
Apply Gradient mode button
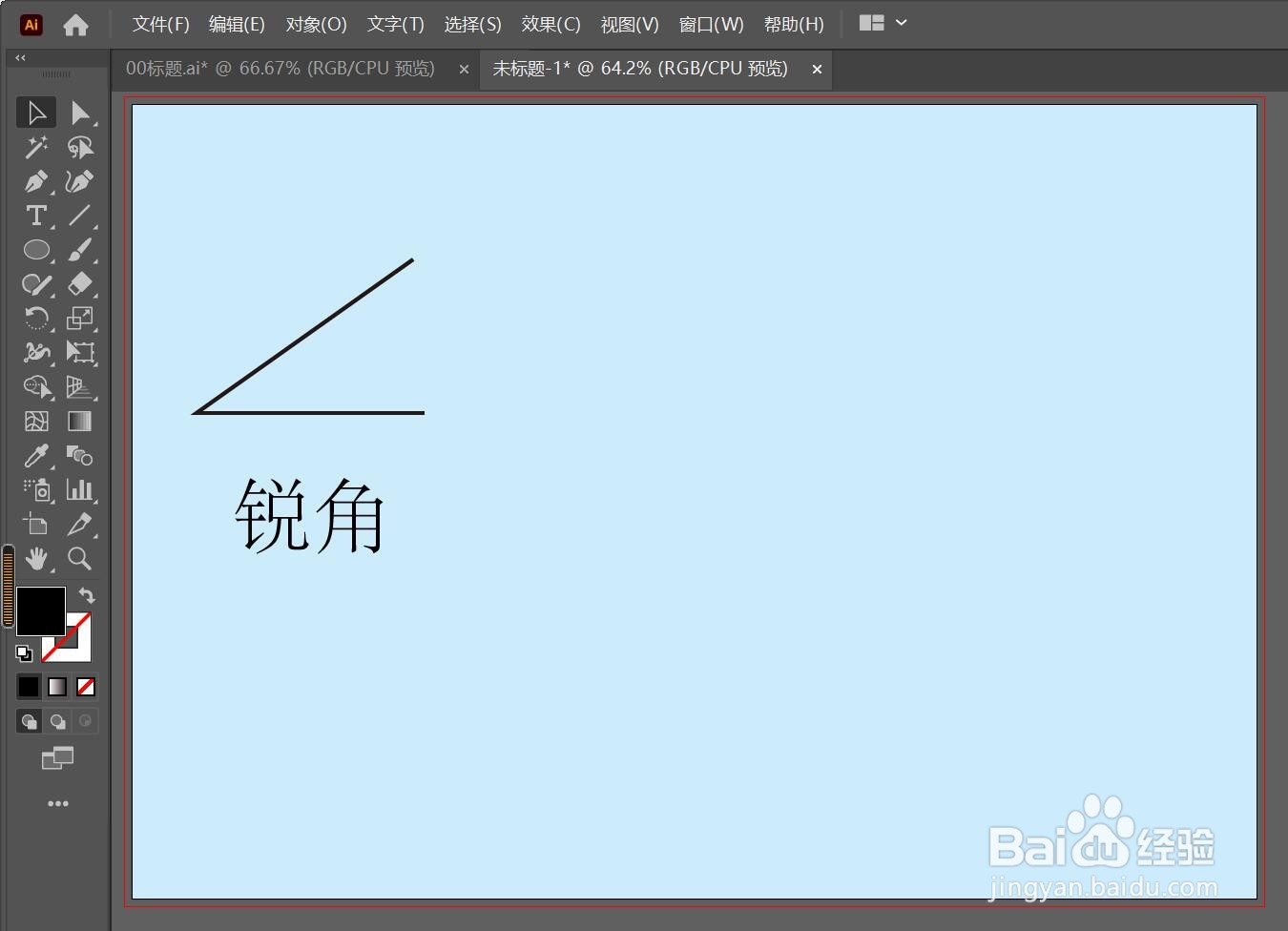[57, 687]
